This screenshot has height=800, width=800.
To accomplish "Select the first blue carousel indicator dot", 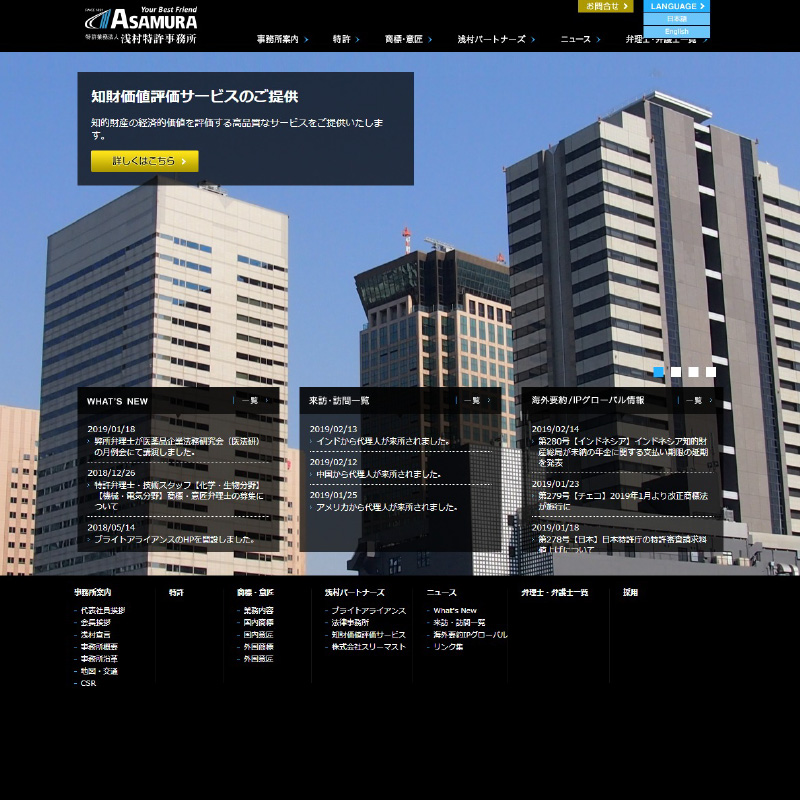I will point(658,372).
